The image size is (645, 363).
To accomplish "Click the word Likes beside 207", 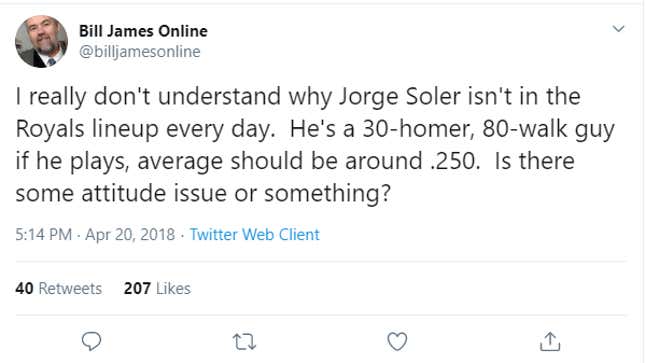I will point(173,288).
